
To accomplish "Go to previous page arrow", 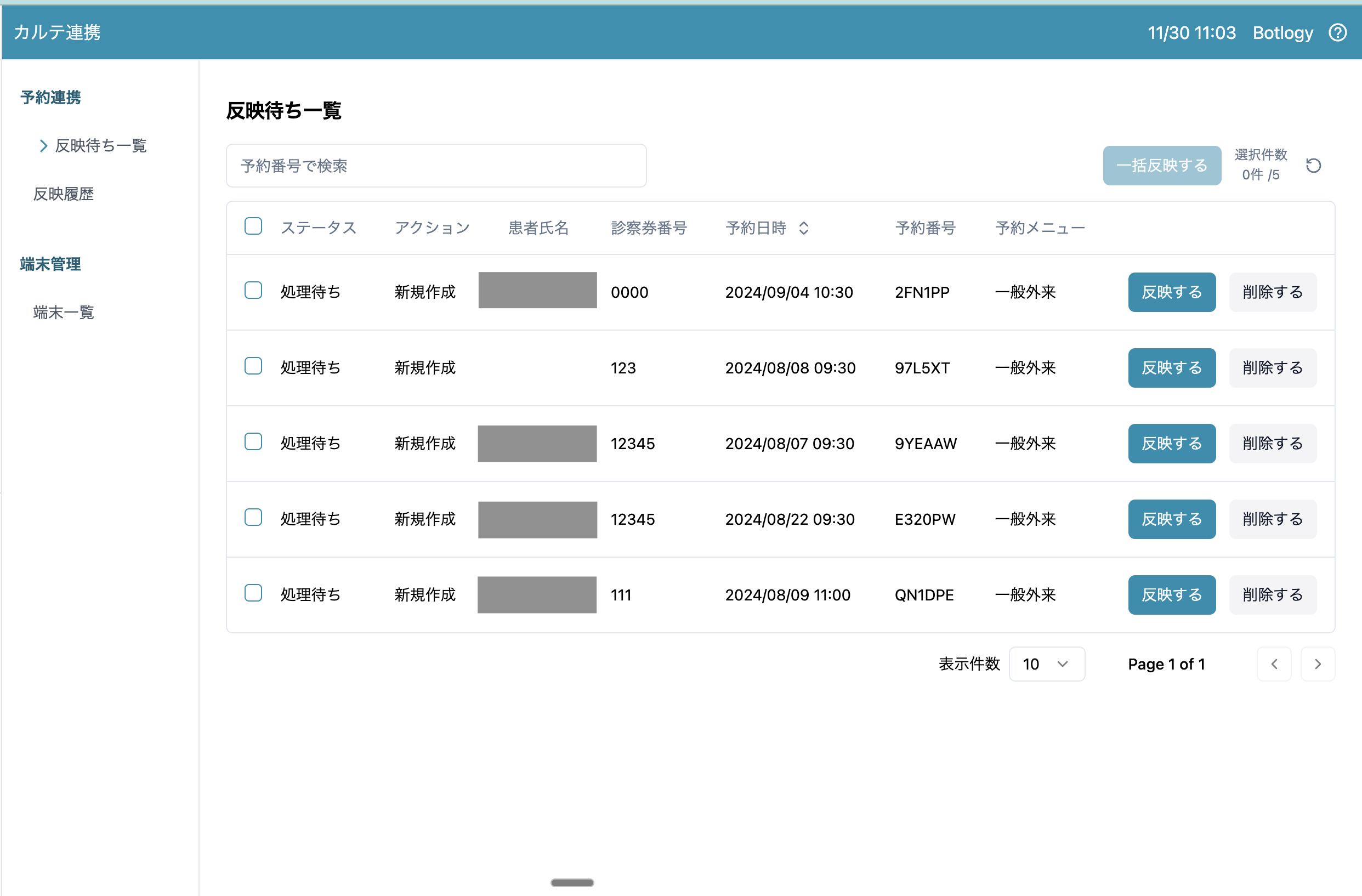I will [x=1274, y=664].
